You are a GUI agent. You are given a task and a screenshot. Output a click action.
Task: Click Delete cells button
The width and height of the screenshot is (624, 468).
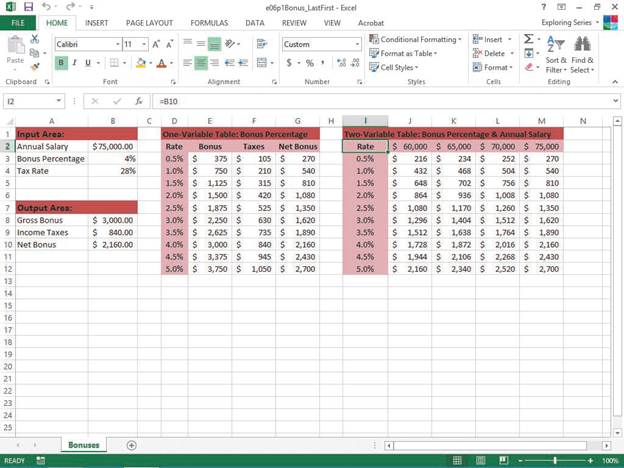[x=489, y=53]
